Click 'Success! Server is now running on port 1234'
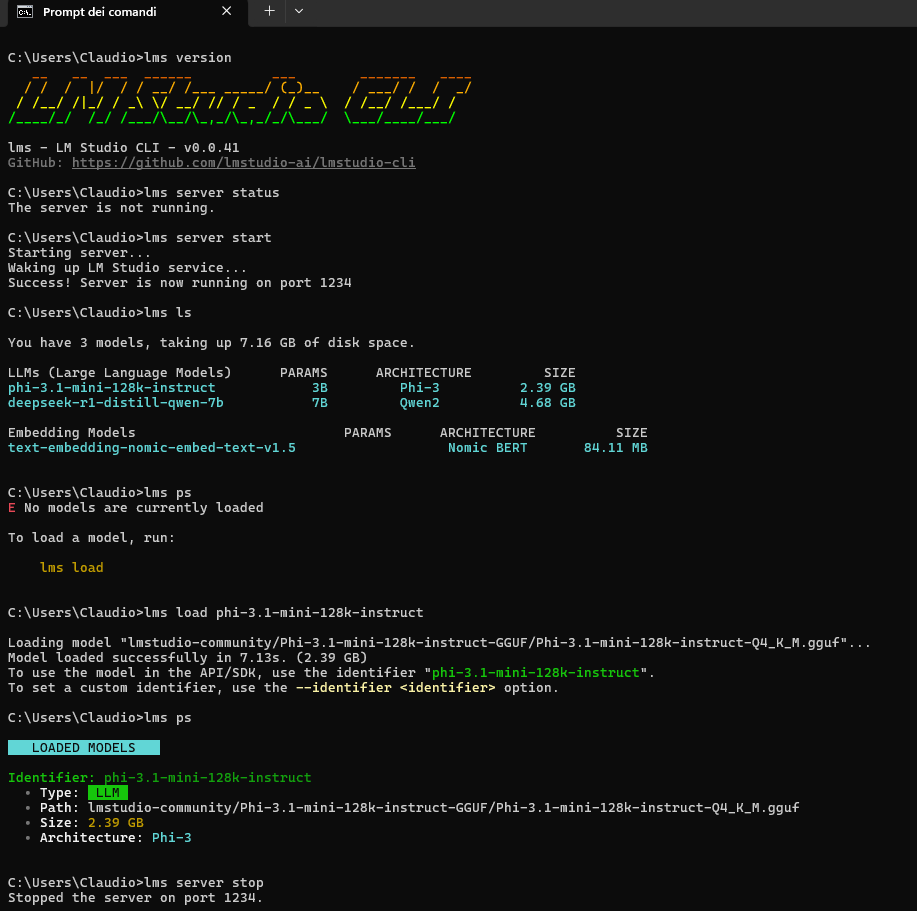 coord(180,282)
